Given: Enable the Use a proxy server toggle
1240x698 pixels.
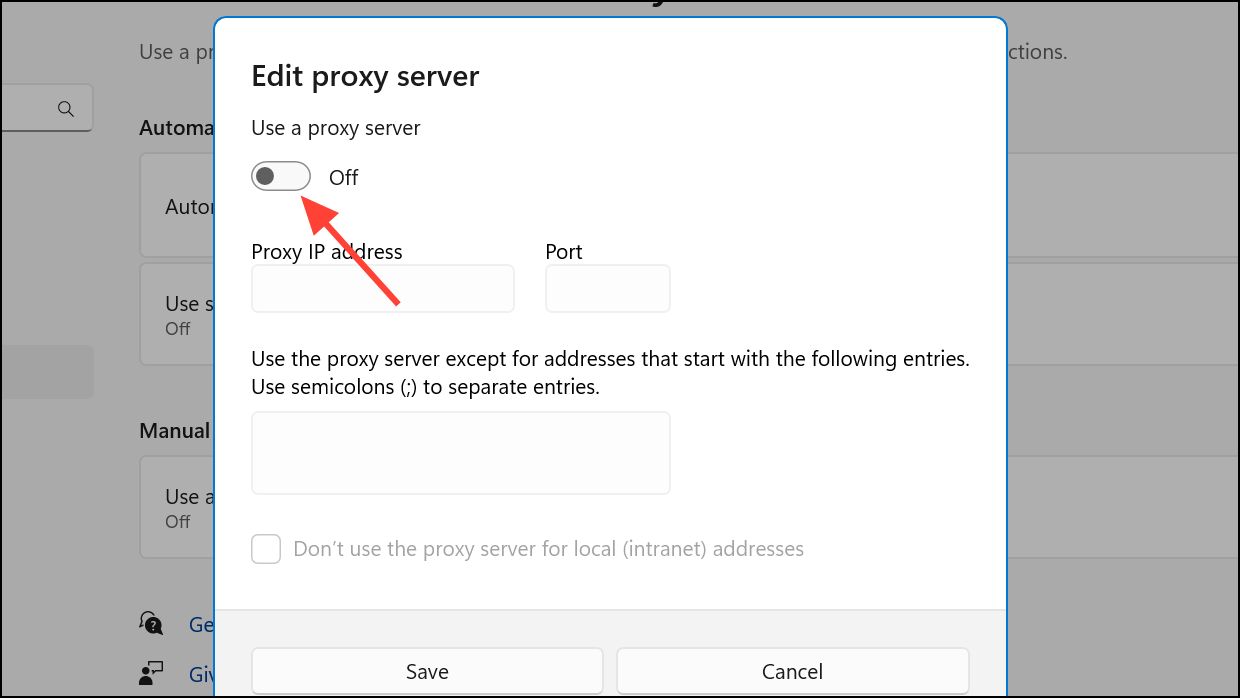Looking at the screenshot, I should (x=281, y=176).
